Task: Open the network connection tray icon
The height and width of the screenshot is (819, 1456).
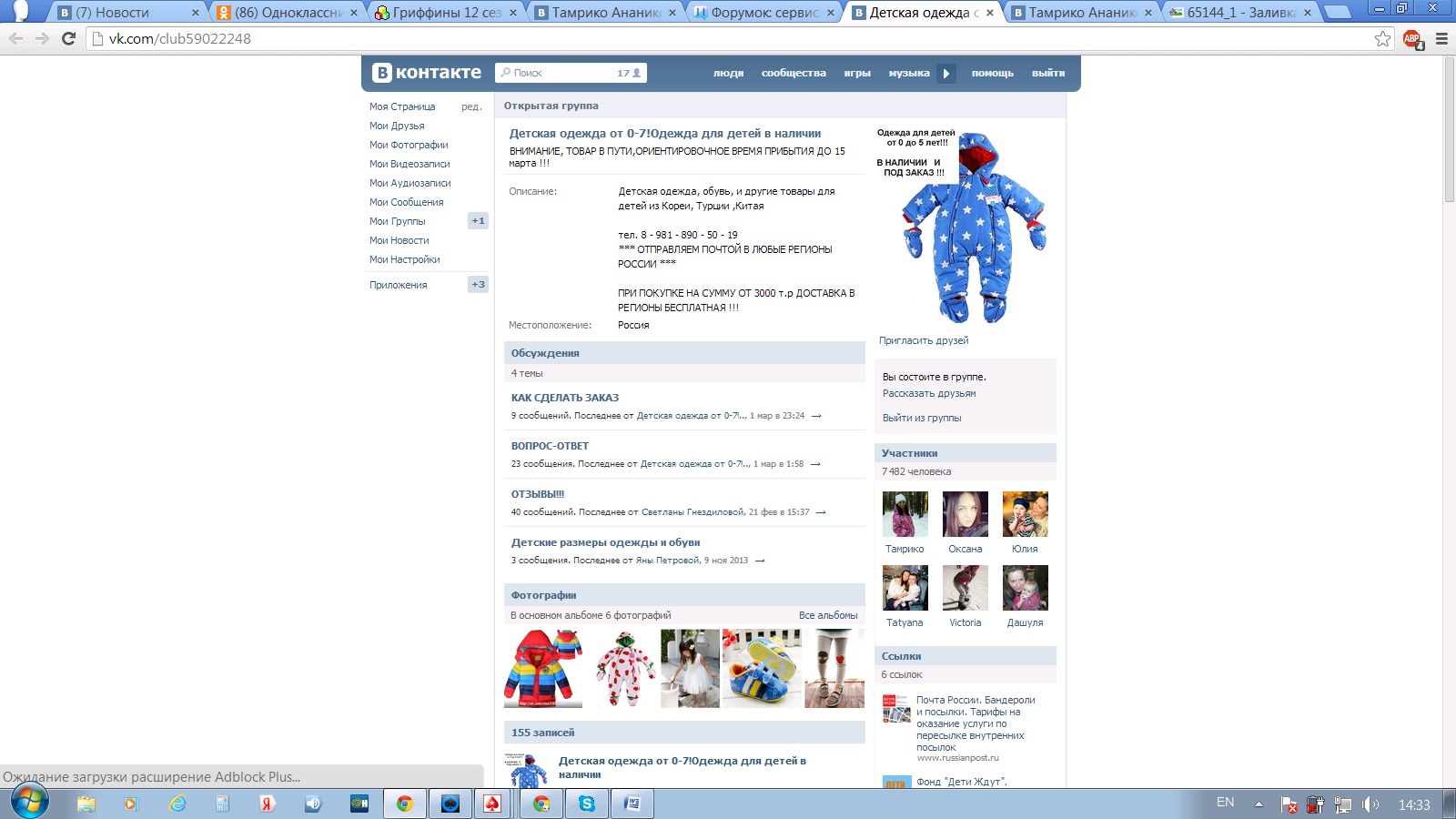Action: 1342,804
